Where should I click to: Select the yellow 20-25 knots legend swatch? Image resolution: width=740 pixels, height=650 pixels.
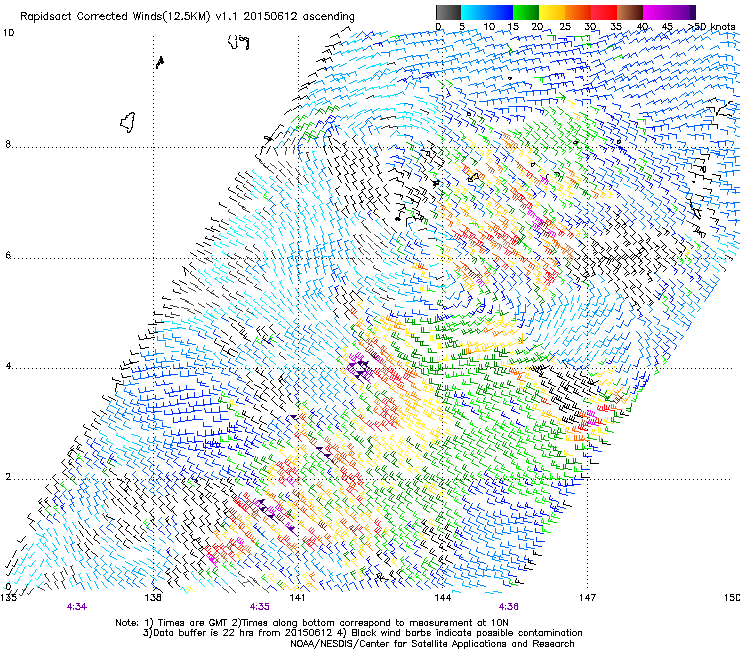[x=552, y=12]
